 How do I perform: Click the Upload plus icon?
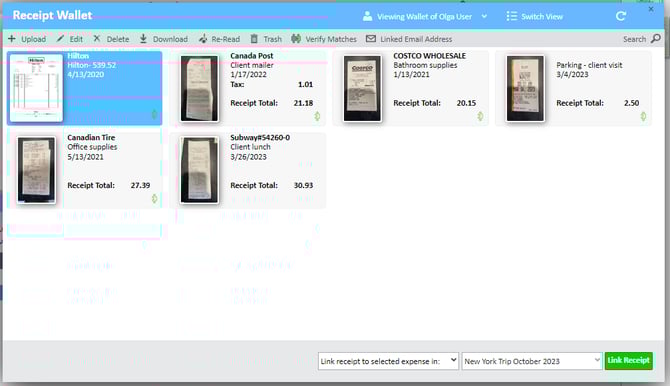click(x=12, y=39)
